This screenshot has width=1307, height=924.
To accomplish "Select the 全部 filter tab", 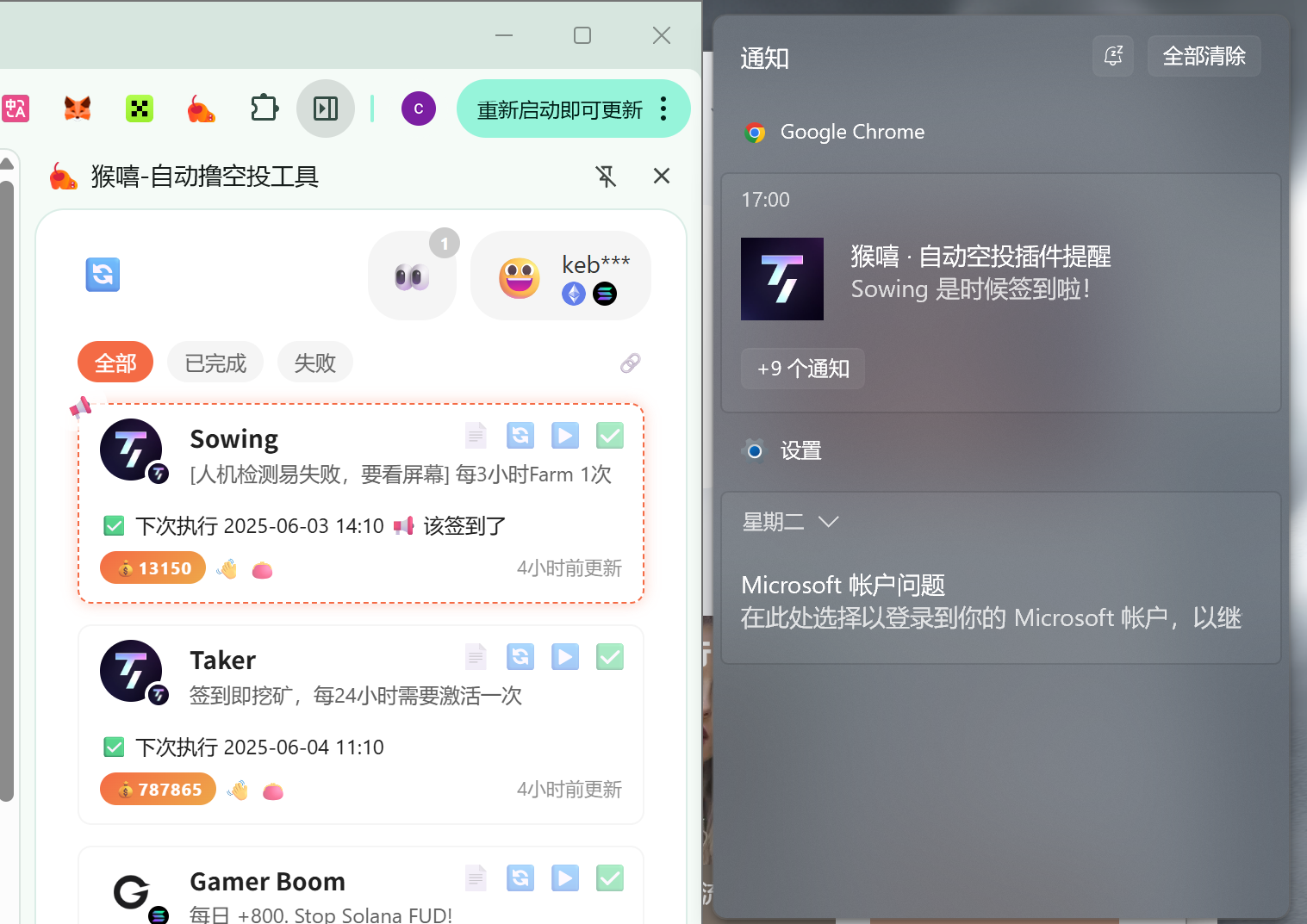I will pyautogui.click(x=115, y=363).
